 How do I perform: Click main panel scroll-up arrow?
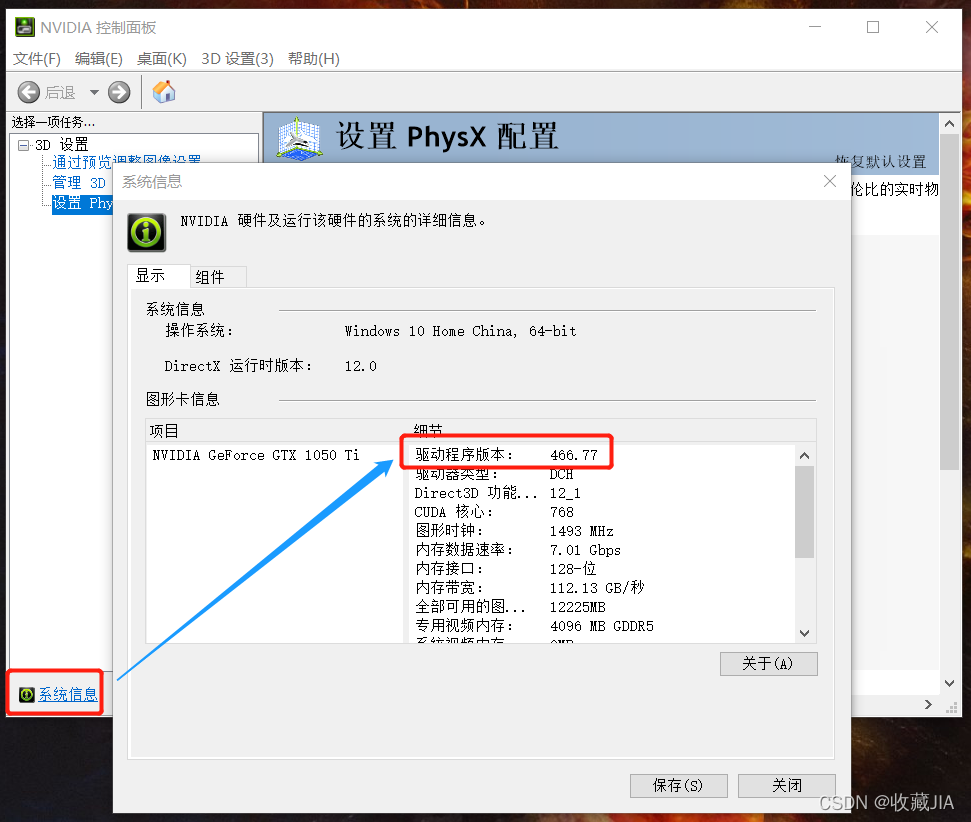(949, 124)
